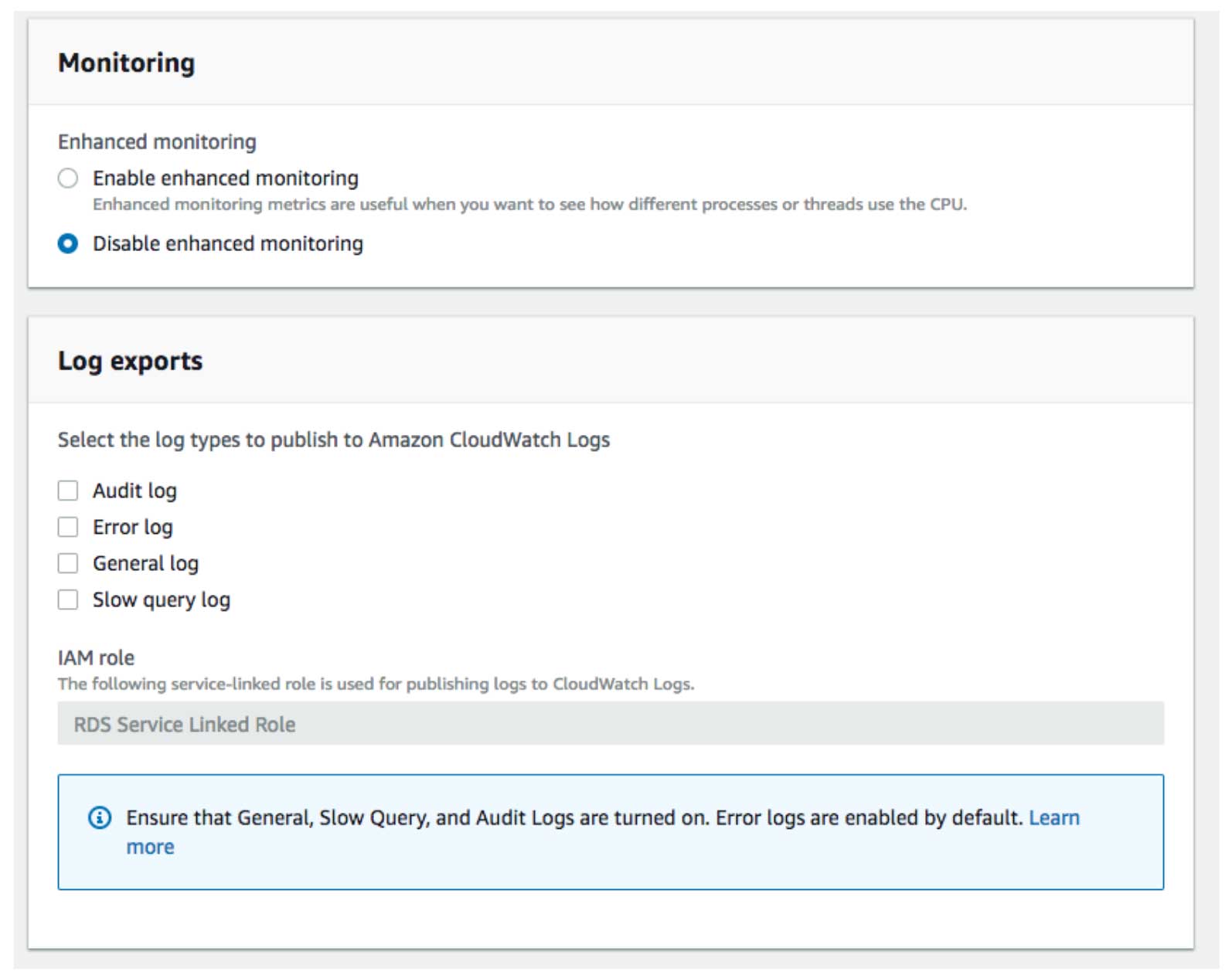1232x978 pixels.
Task: Click the 'Audit log' text label
Action: point(134,491)
